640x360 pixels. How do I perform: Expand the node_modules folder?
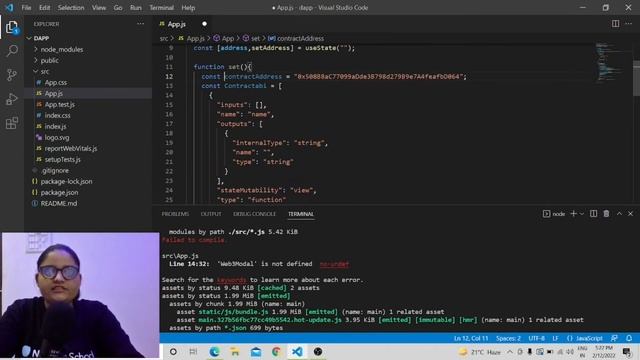[x=62, y=49]
